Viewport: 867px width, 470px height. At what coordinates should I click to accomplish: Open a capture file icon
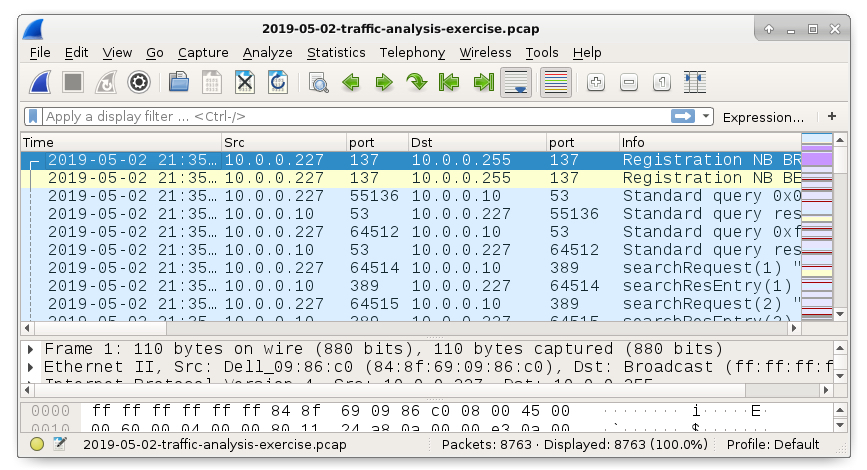tap(179, 83)
